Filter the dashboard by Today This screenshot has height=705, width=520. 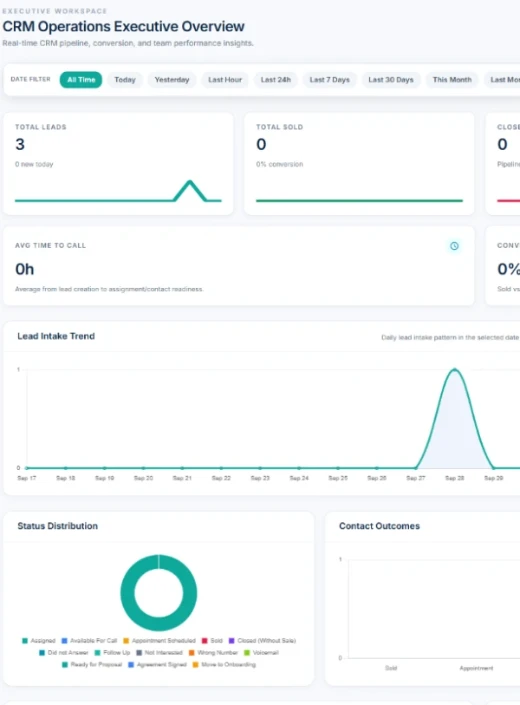tap(124, 80)
